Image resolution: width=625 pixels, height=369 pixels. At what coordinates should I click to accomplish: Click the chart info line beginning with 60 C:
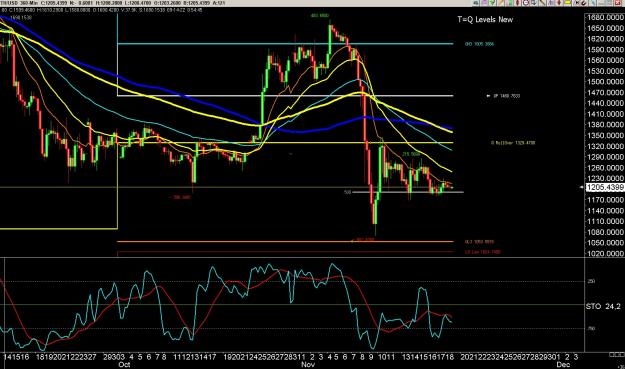[x=102, y=10]
